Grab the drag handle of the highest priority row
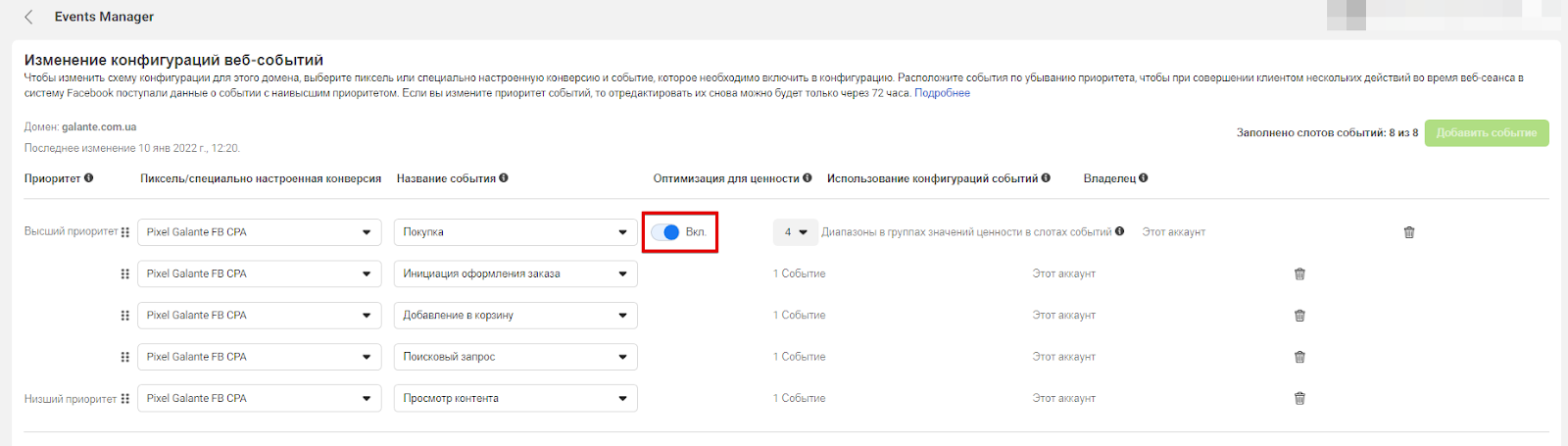This screenshot has width=1568, height=446. (x=125, y=232)
